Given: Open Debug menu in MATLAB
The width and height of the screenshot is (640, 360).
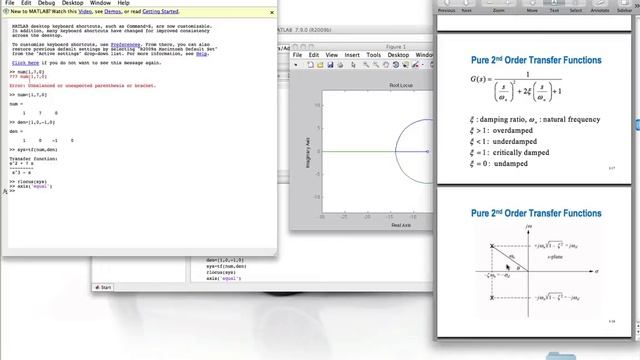Looking at the screenshot, I should [x=46, y=2].
